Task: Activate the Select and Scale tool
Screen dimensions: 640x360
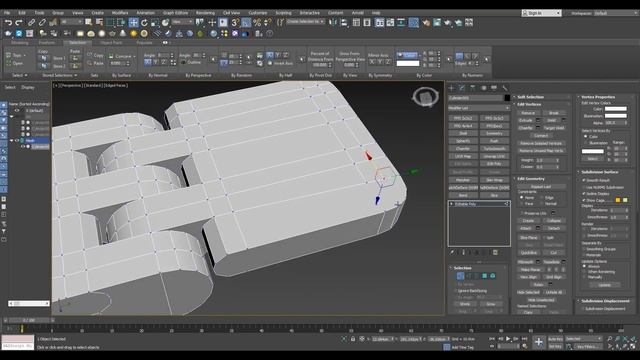Action: click(155, 22)
